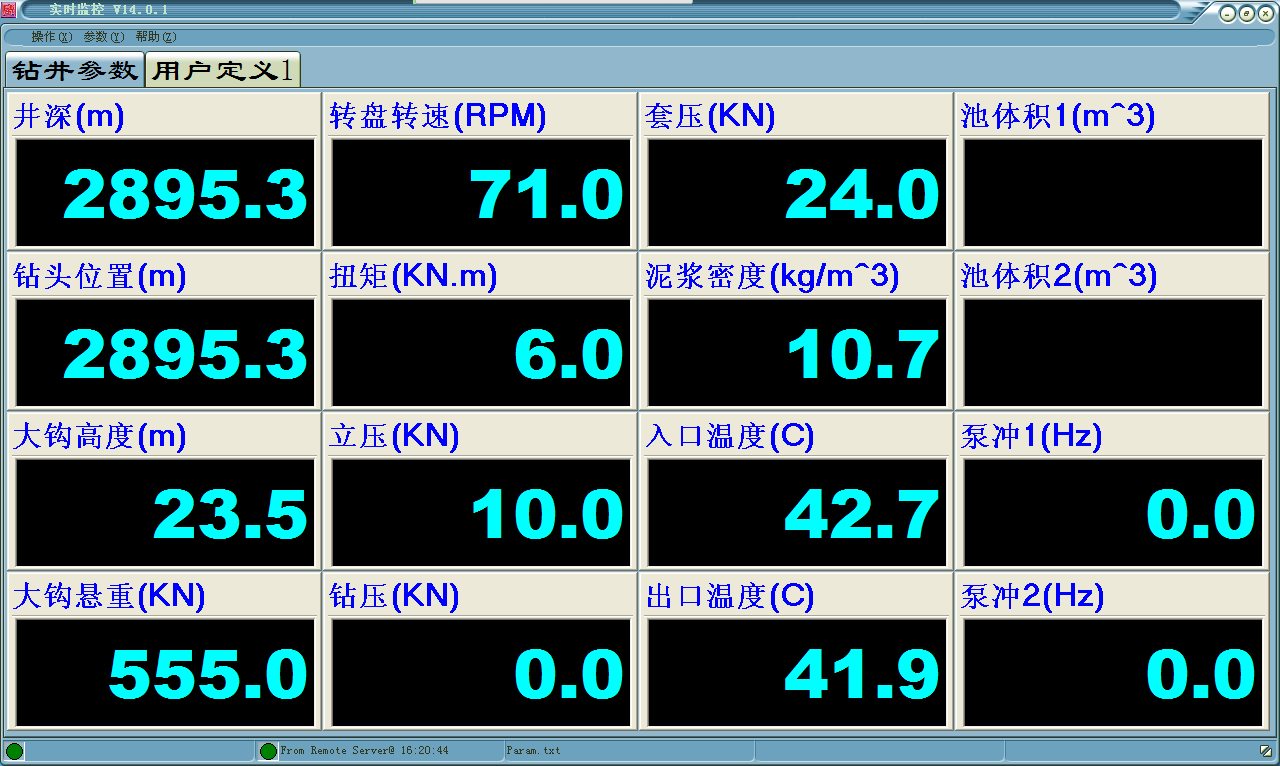Screen dimensions: 1280x766
Task: Select the 池体积2(m^3) label
Action: [x=1058, y=277]
